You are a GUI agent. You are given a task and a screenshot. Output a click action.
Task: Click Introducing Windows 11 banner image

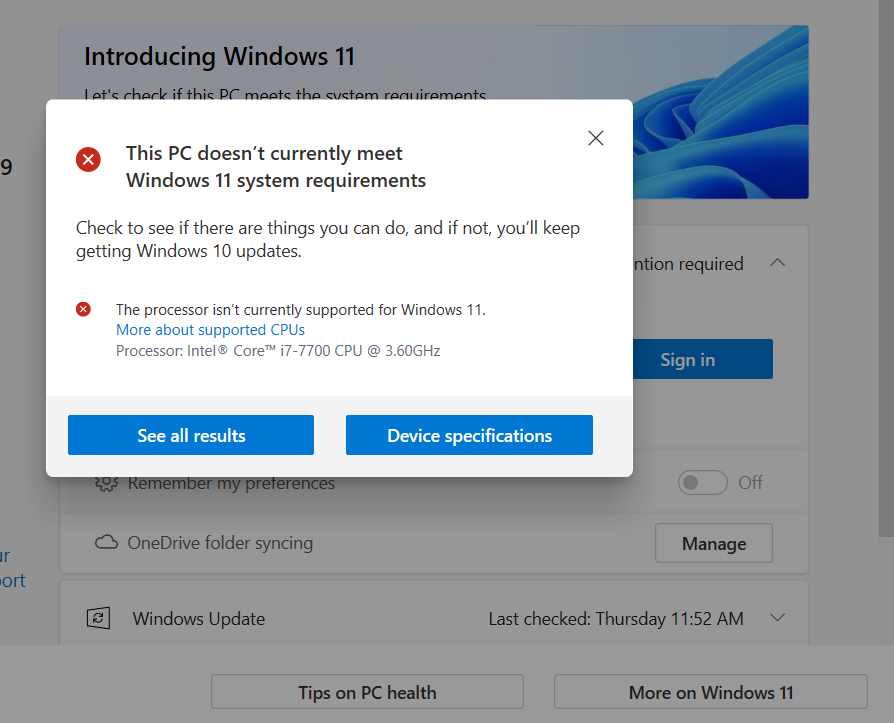click(721, 112)
